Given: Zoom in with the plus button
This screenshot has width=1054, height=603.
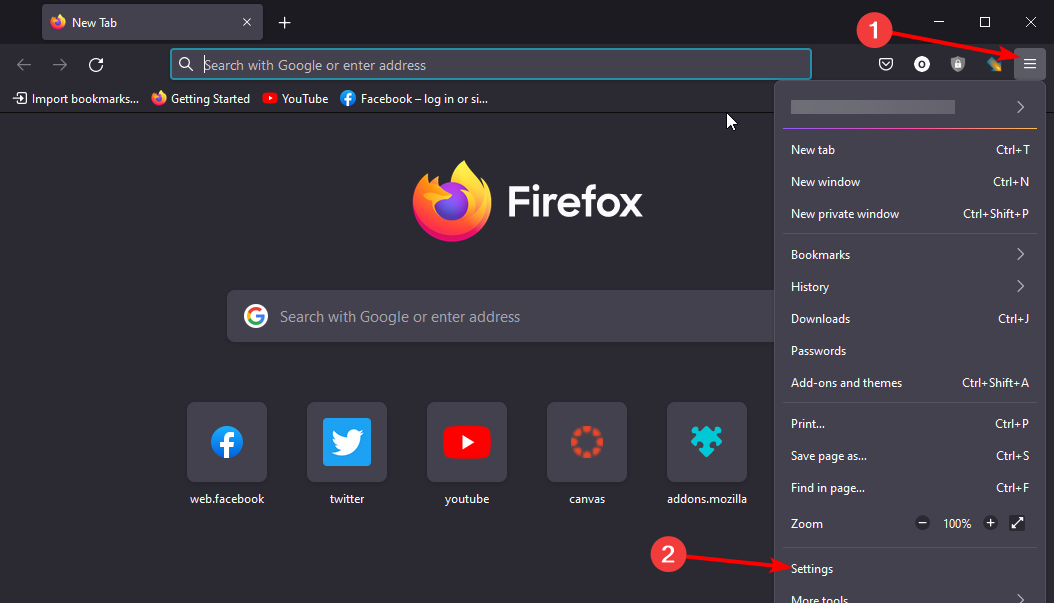Looking at the screenshot, I should point(990,523).
